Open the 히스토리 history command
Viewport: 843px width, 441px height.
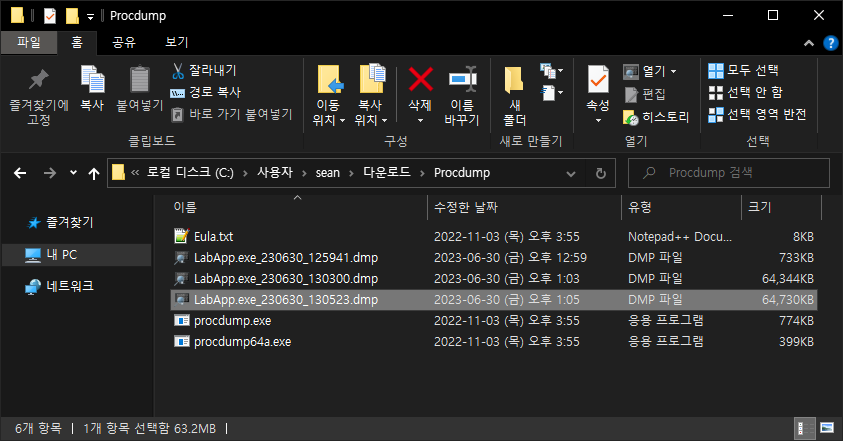(656, 117)
